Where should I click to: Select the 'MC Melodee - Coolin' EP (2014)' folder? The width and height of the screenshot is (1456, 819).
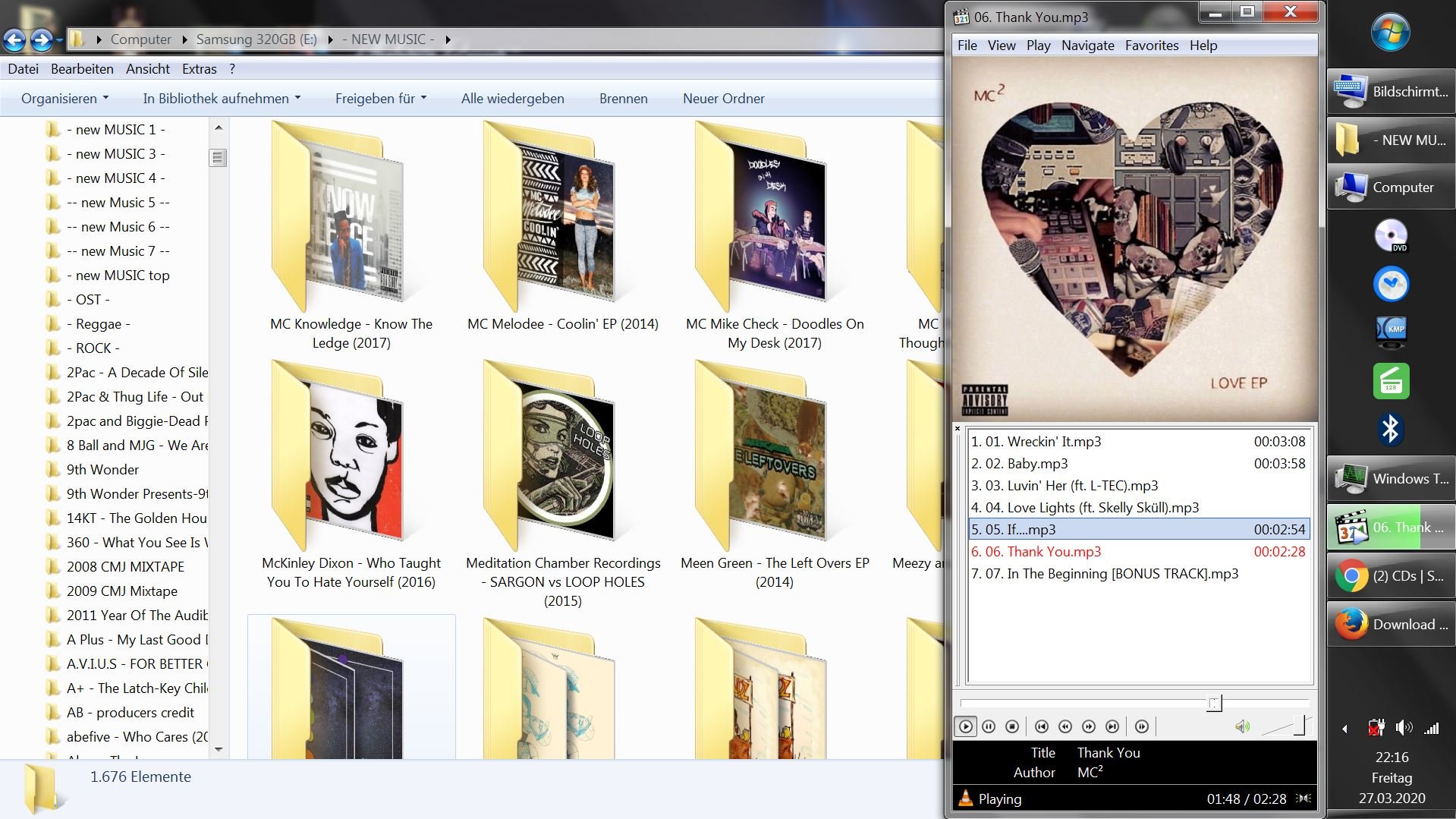pyautogui.click(x=563, y=228)
